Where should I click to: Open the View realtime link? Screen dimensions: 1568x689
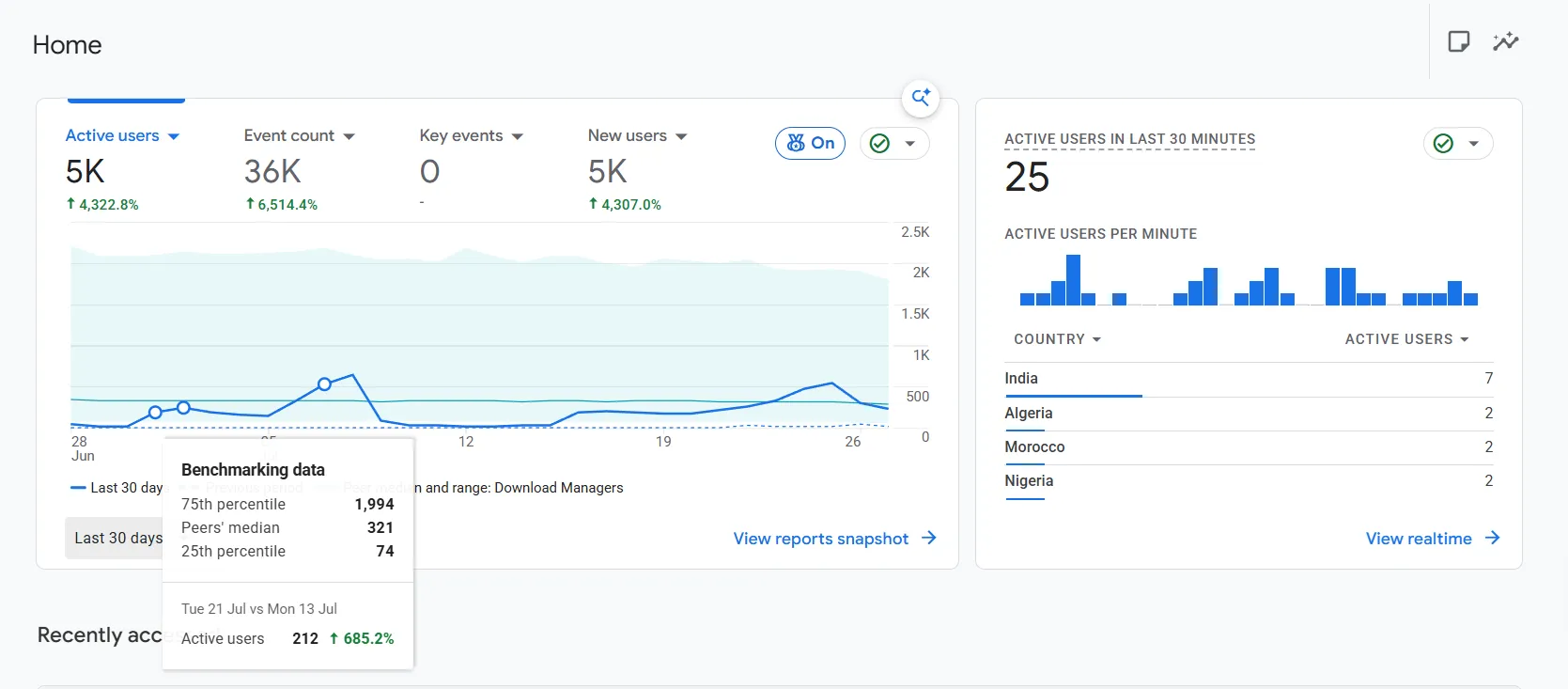coord(1433,539)
